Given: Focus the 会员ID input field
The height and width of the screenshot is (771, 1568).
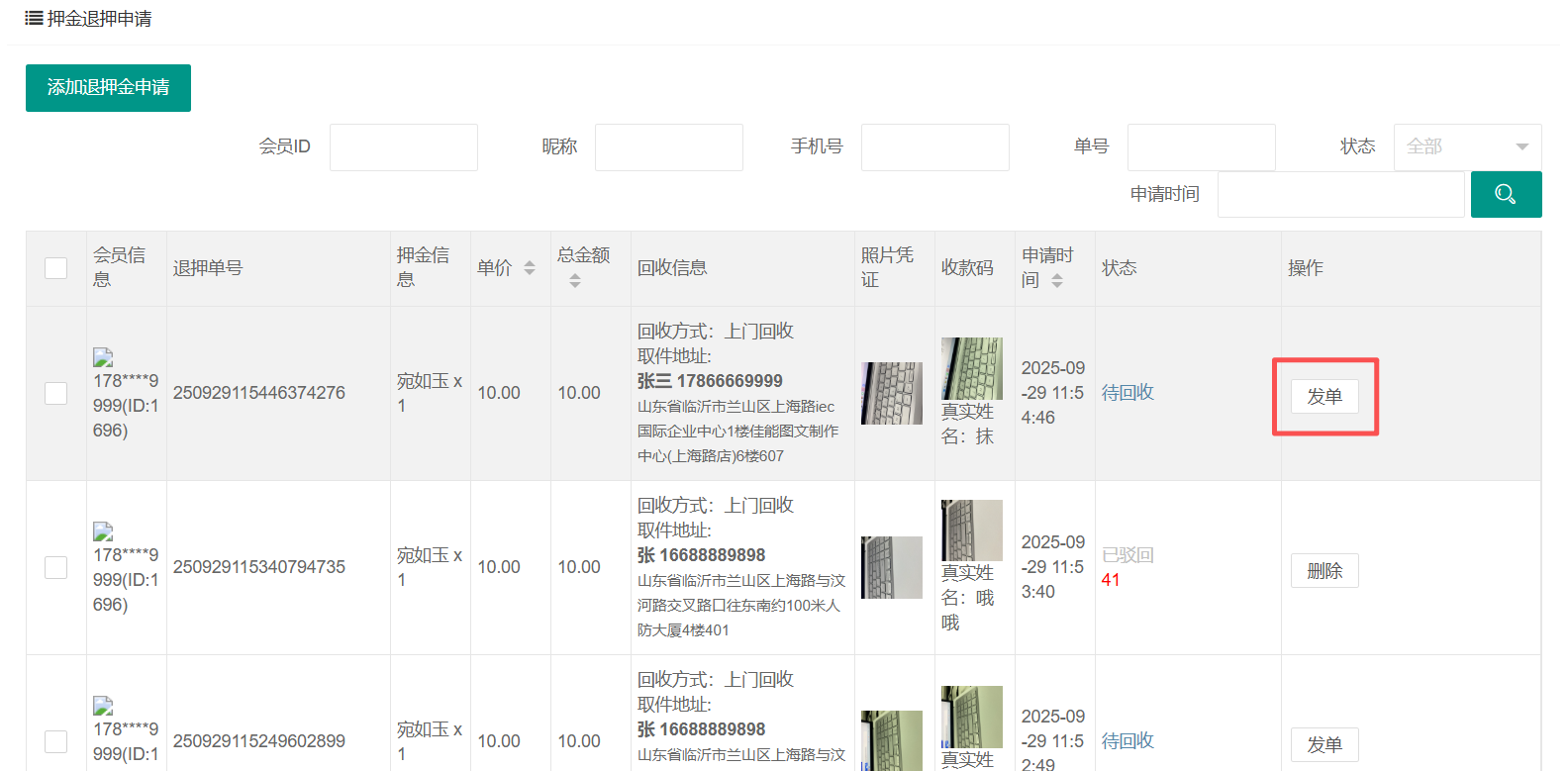Looking at the screenshot, I should [x=403, y=147].
